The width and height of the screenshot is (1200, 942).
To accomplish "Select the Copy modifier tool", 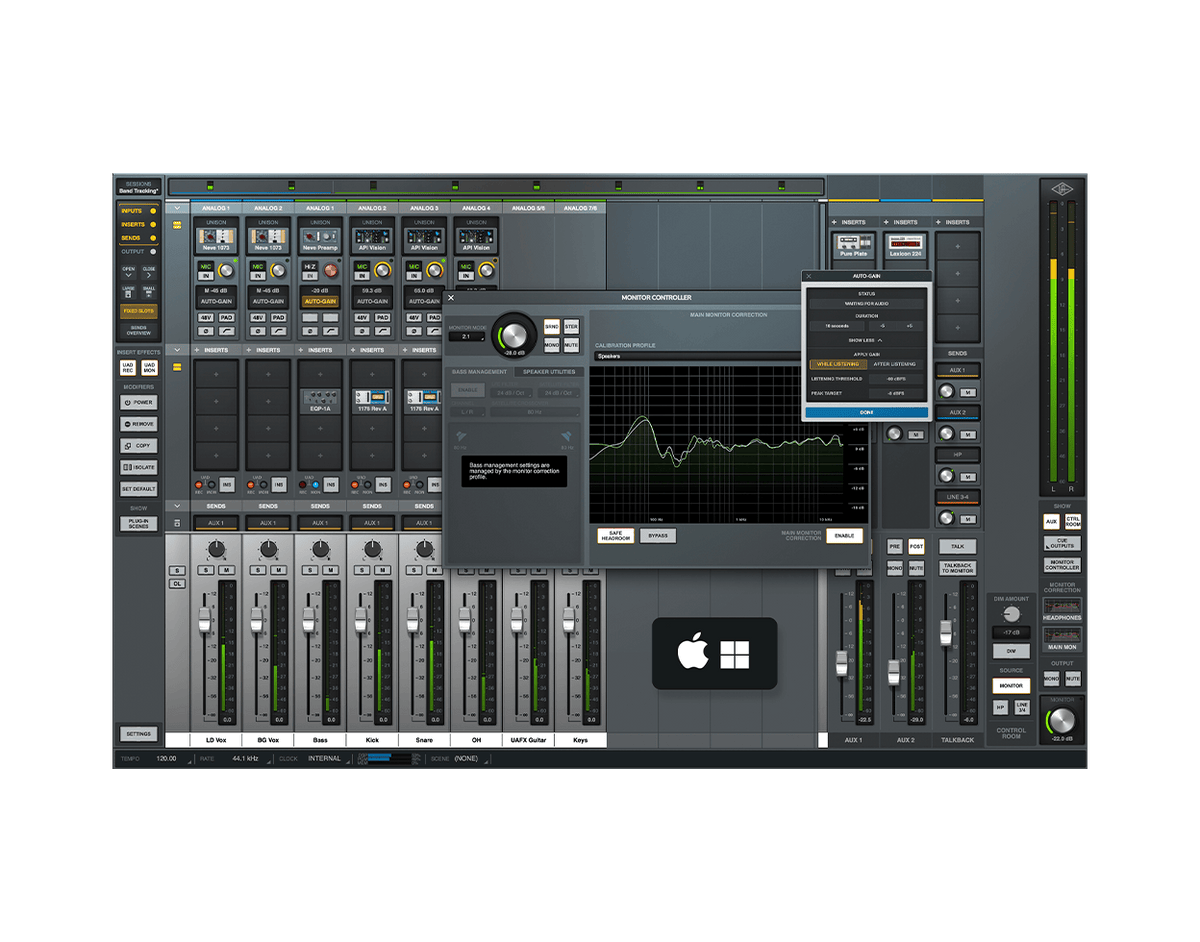I will pos(139,445).
